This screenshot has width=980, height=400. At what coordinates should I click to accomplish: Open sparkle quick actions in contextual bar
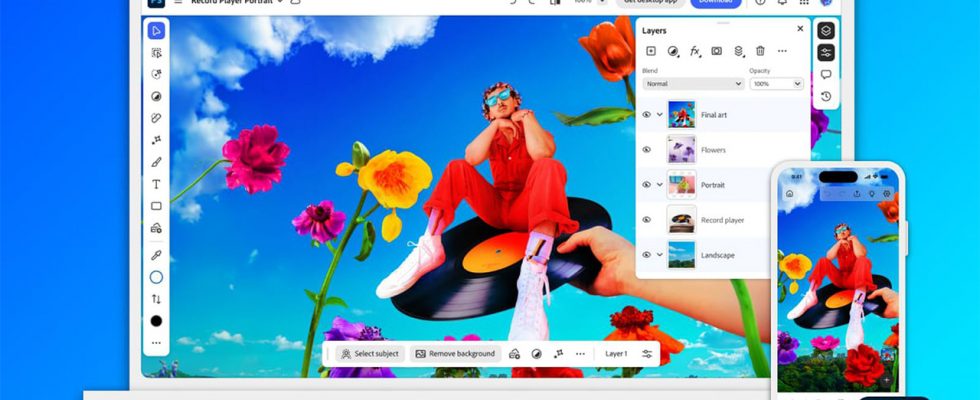pos(558,354)
